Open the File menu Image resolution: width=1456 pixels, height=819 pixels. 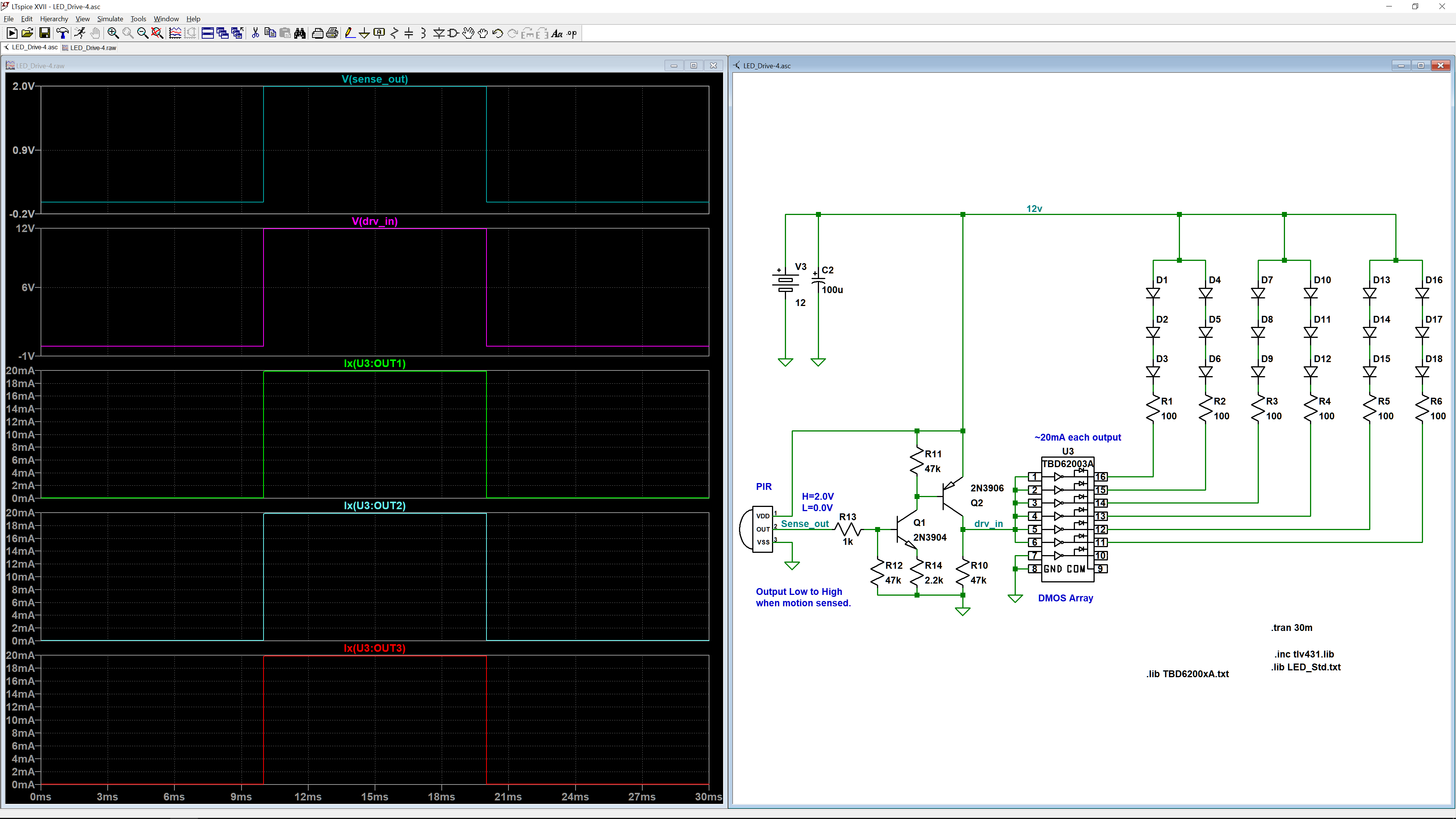tap(8, 19)
